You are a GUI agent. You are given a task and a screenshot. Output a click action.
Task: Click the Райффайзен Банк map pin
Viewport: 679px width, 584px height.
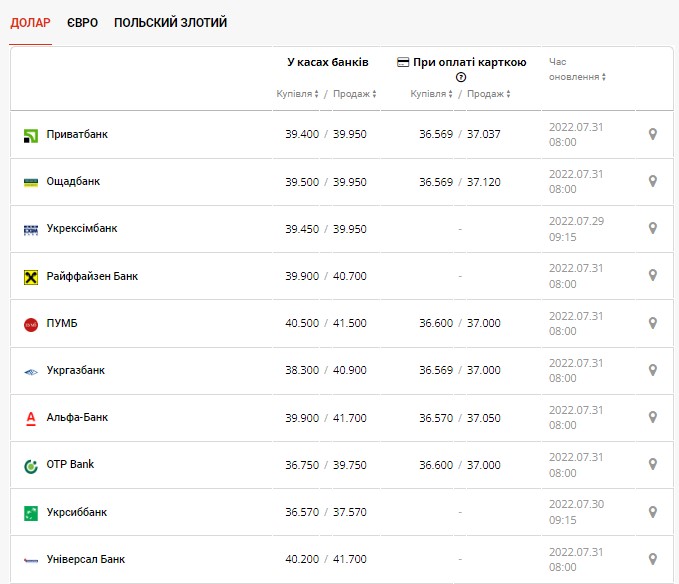coord(653,276)
